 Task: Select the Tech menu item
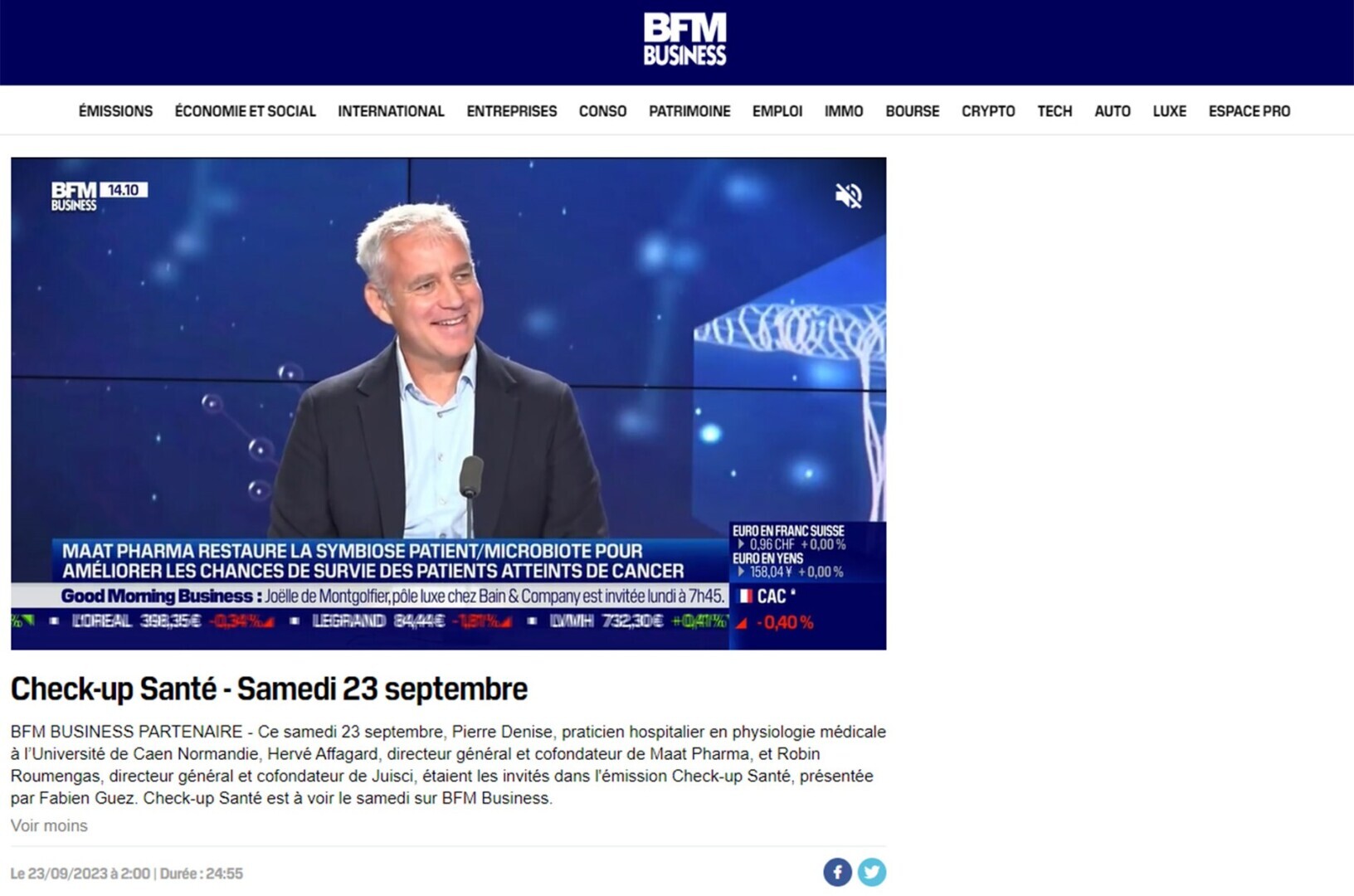click(x=1054, y=111)
